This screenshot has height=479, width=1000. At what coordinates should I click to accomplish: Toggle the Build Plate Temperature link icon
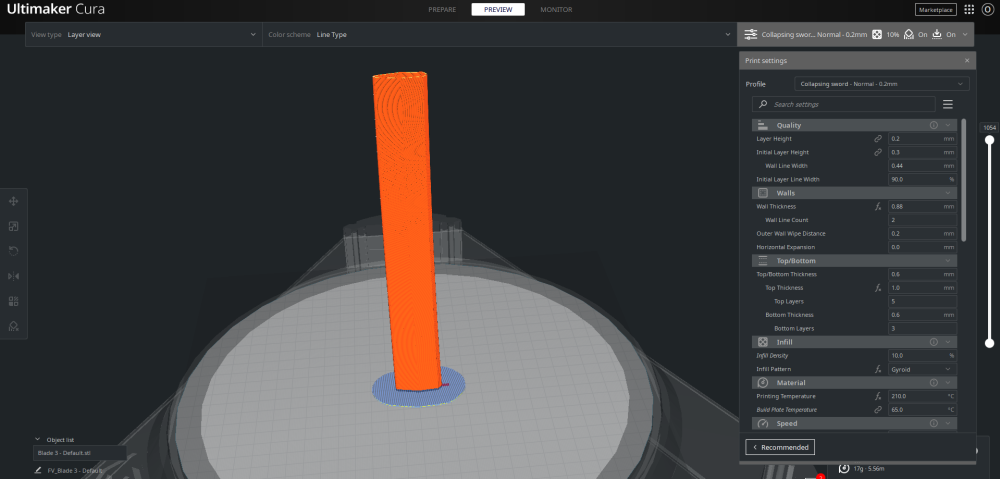(x=878, y=409)
